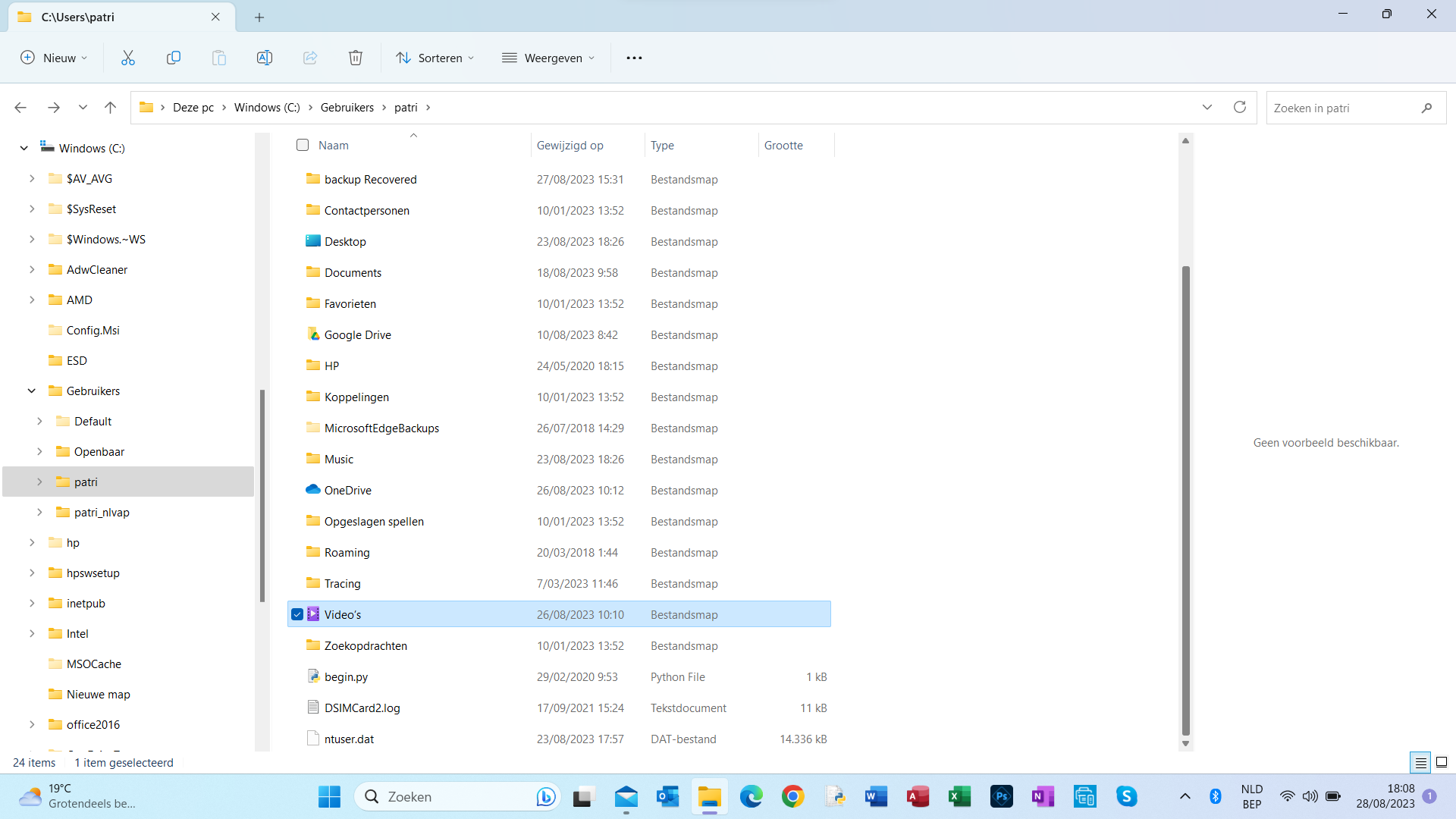Uncheck the Video's folder checkbox
This screenshot has height=819, width=1456.
297,614
